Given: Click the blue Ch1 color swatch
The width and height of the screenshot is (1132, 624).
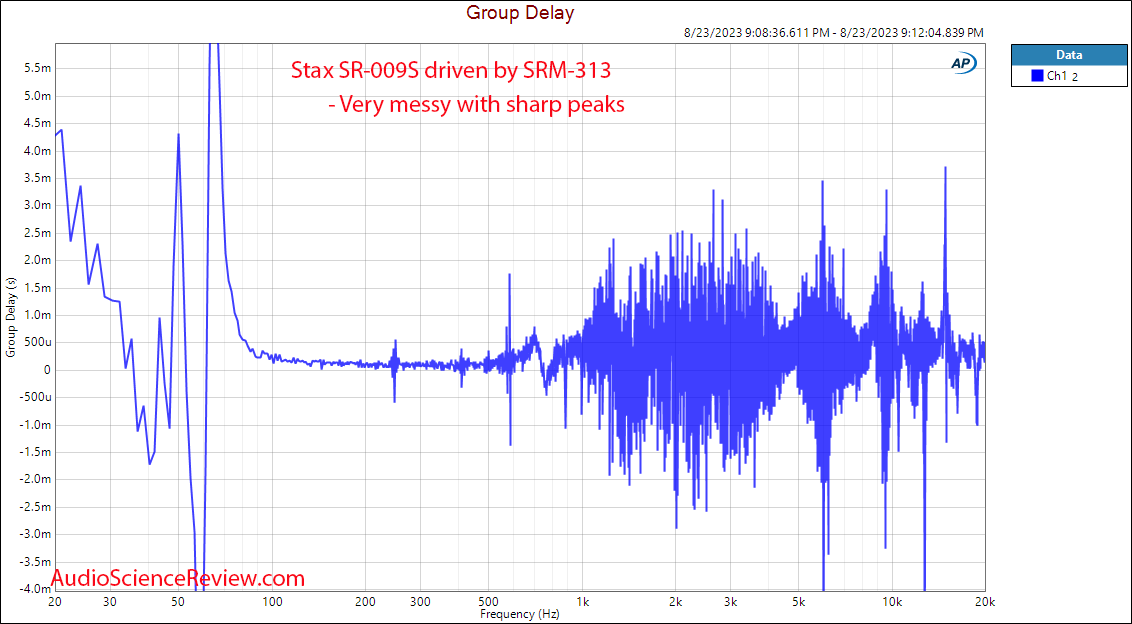Looking at the screenshot, I should (1036, 75).
